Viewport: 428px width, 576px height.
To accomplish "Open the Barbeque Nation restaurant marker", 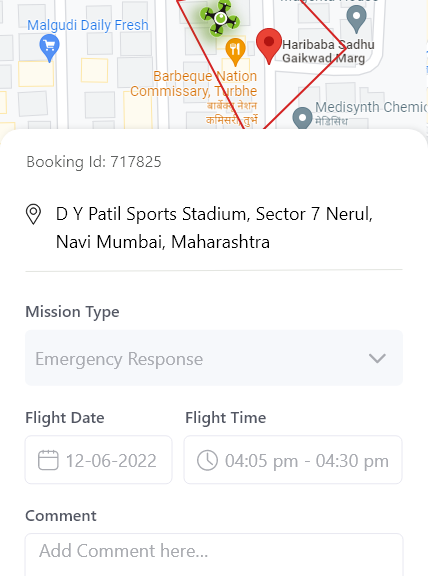I will coord(235,52).
